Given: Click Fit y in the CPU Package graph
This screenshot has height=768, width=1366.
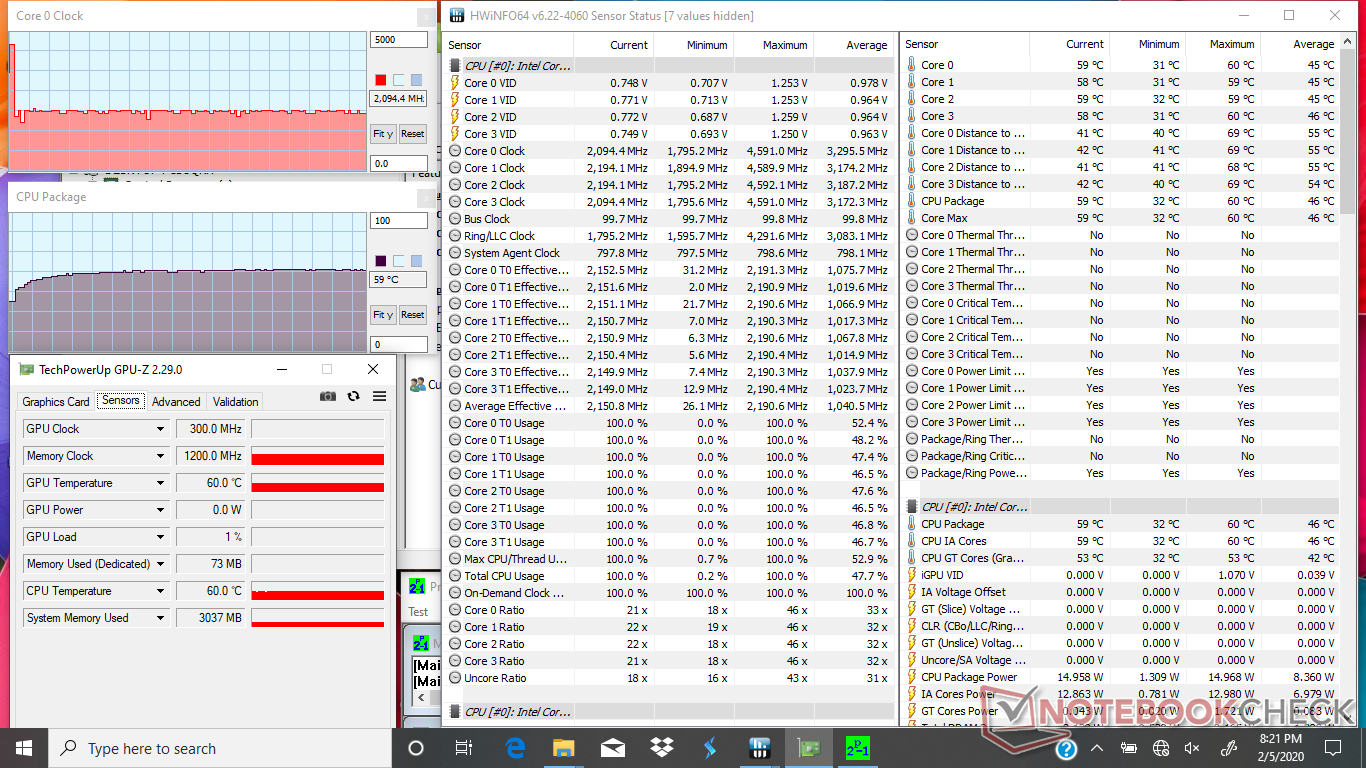Looking at the screenshot, I should coord(382,314).
